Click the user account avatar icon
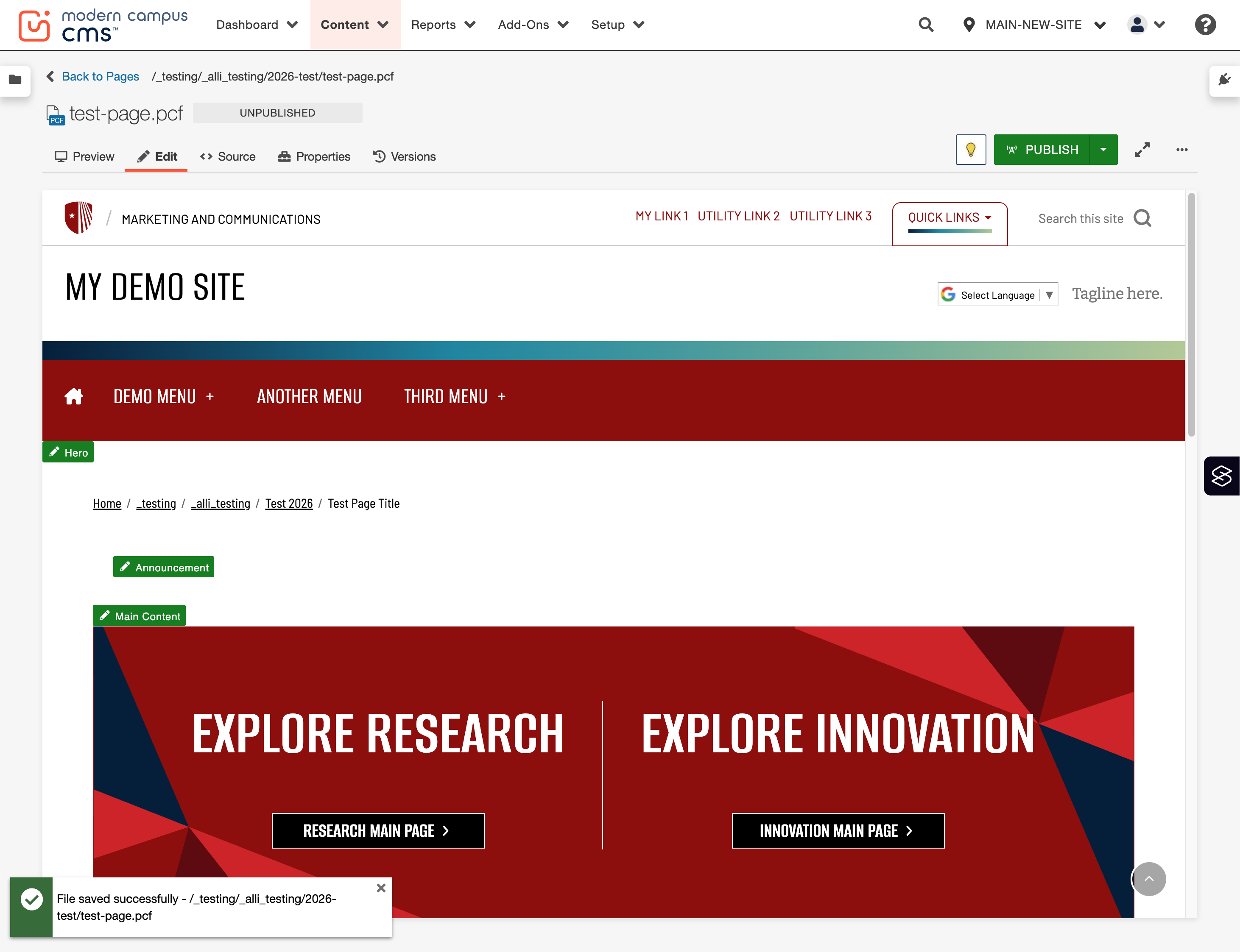The width and height of the screenshot is (1240, 952). (1137, 24)
